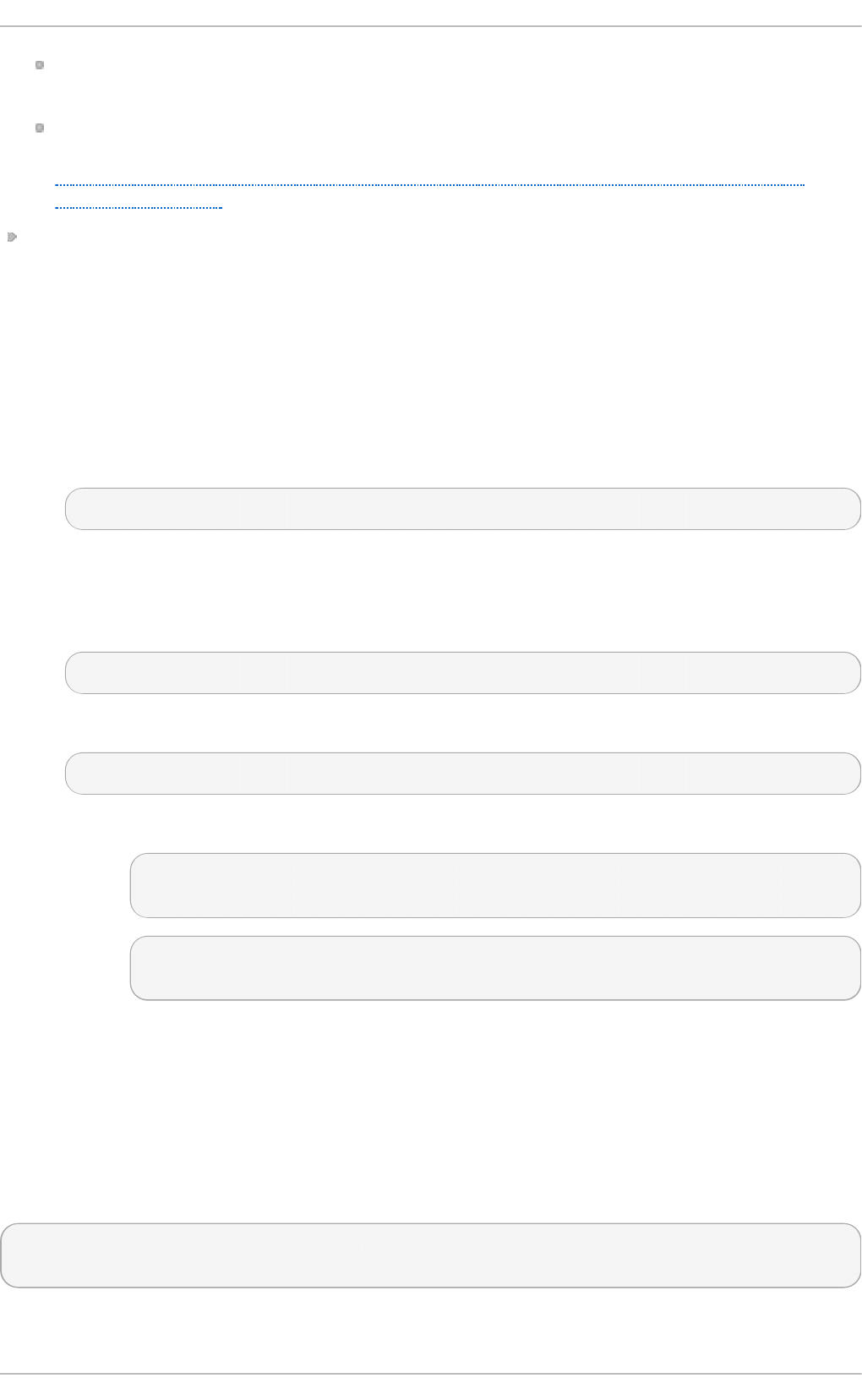Open the long dotted-underlined blue link line
The height and width of the screenshot is (1400, 862).
pos(429,184)
